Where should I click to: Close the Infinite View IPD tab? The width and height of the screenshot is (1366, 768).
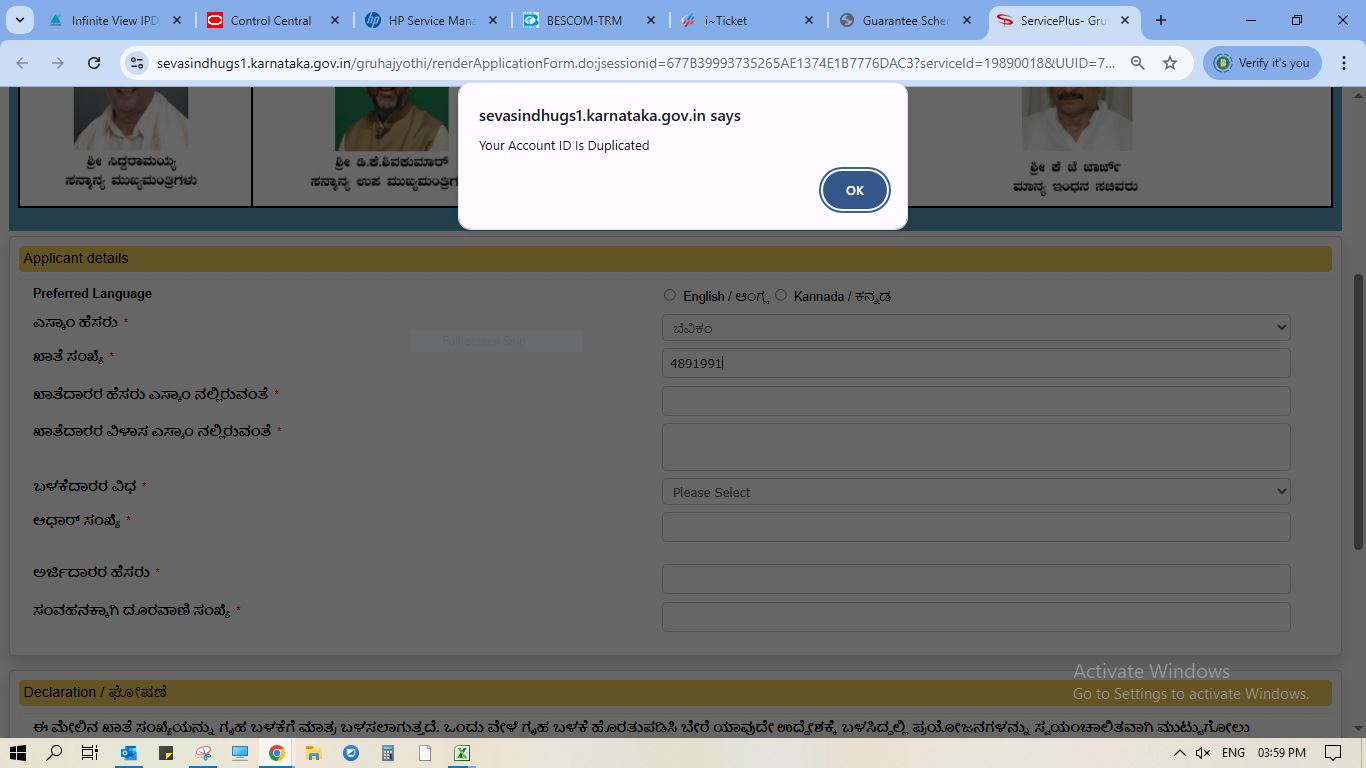point(177,20)
